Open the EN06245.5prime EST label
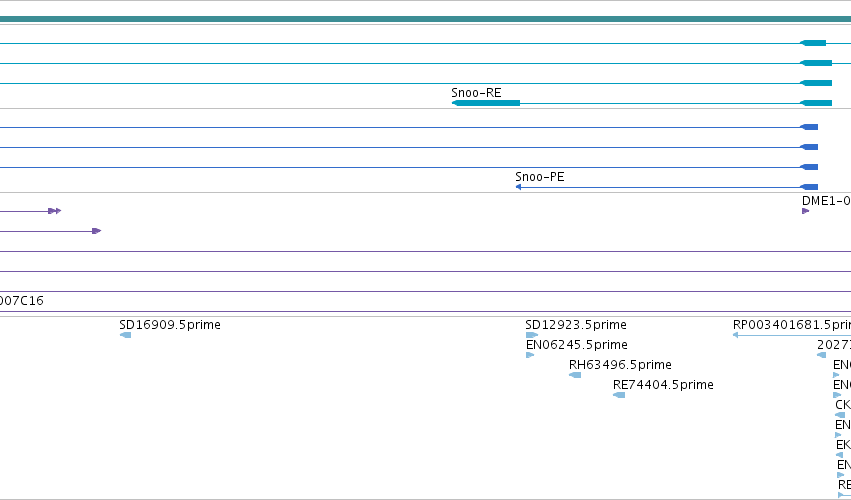851x500 pixels. pyautogui.click(x=577, y=345)
